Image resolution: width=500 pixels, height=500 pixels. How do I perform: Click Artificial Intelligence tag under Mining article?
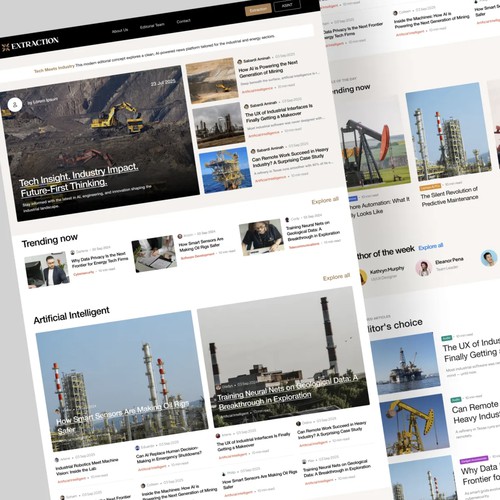tap(257, 89)
